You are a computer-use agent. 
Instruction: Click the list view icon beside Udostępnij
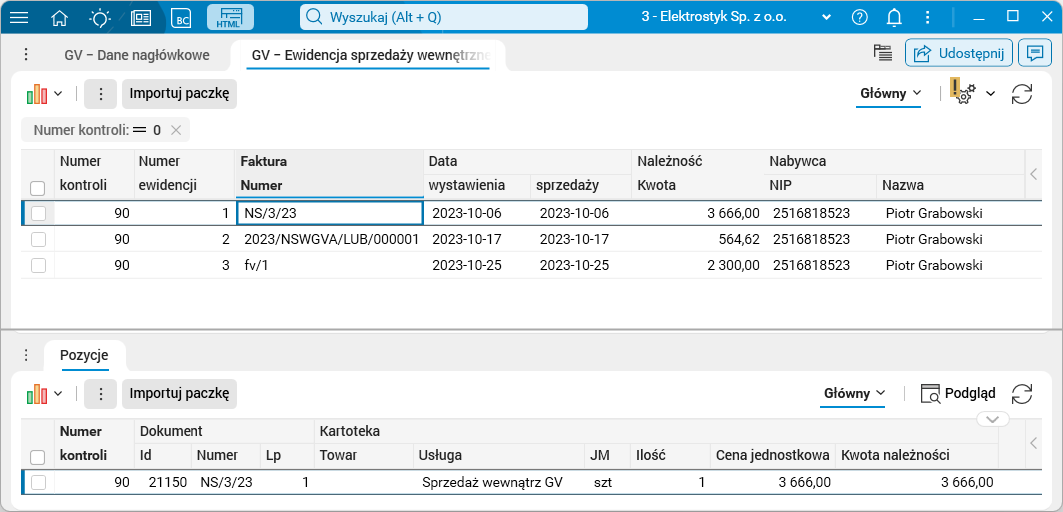[882, 54]
